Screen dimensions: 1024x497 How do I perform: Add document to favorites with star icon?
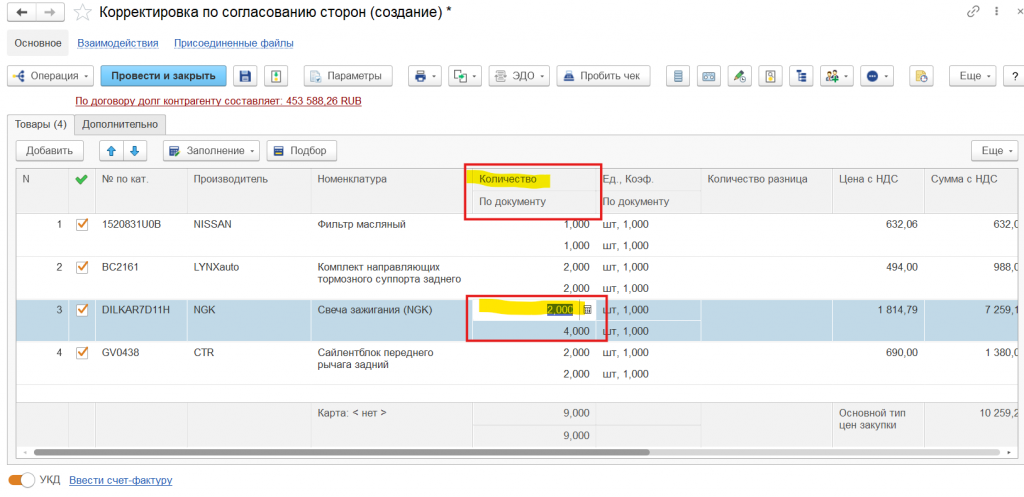pos(84,12)
